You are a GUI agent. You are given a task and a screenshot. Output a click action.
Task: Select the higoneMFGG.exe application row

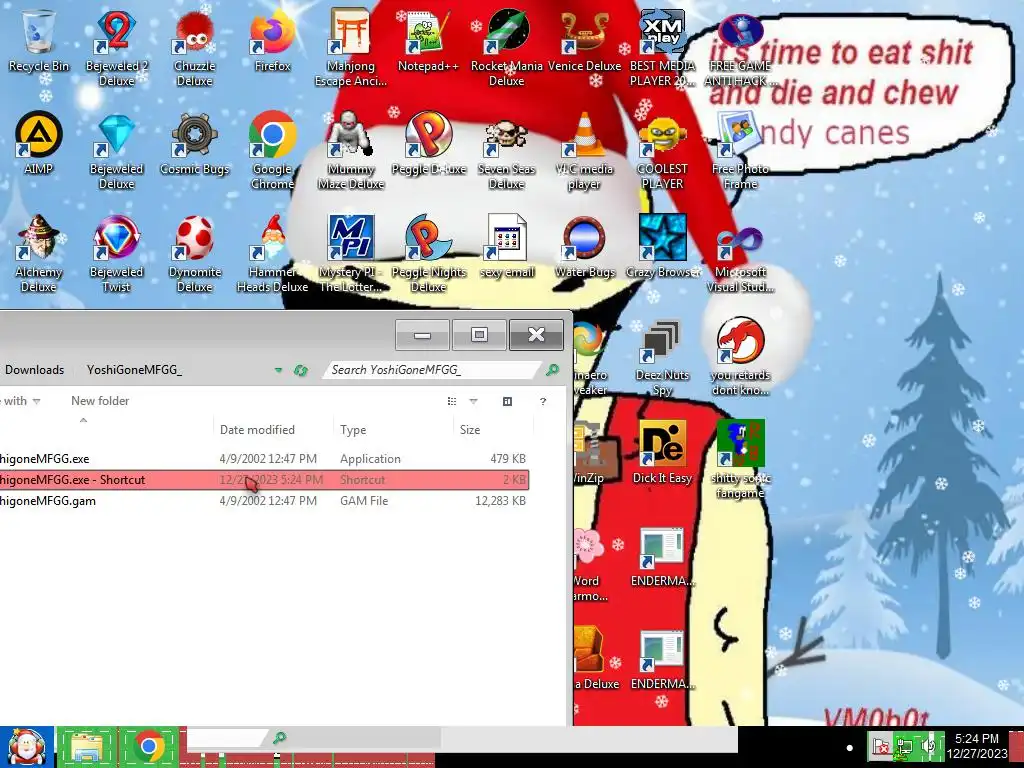point(264,458)
